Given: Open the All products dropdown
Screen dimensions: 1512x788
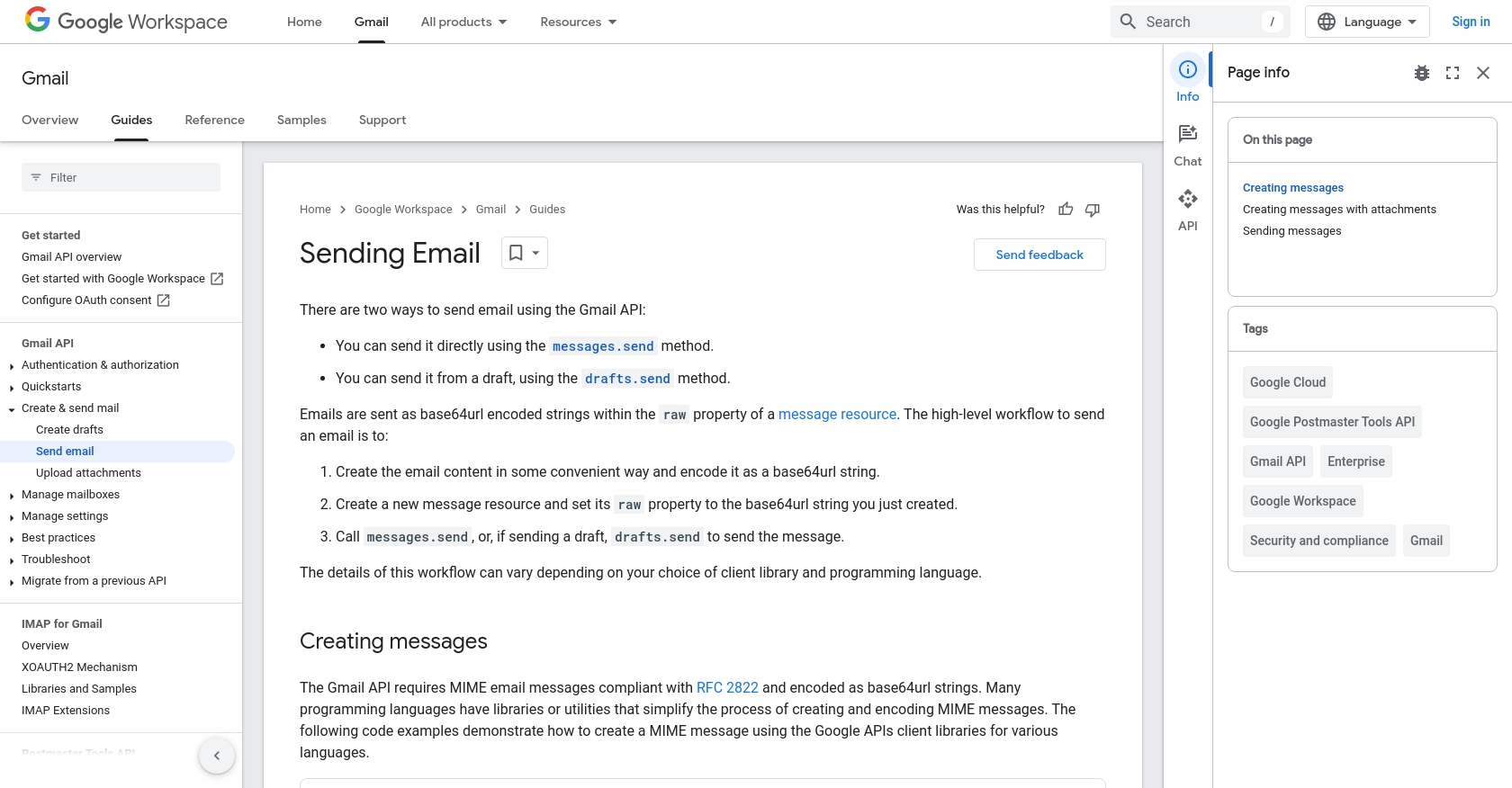Looking at the screenshot, I should pos(463,22).
